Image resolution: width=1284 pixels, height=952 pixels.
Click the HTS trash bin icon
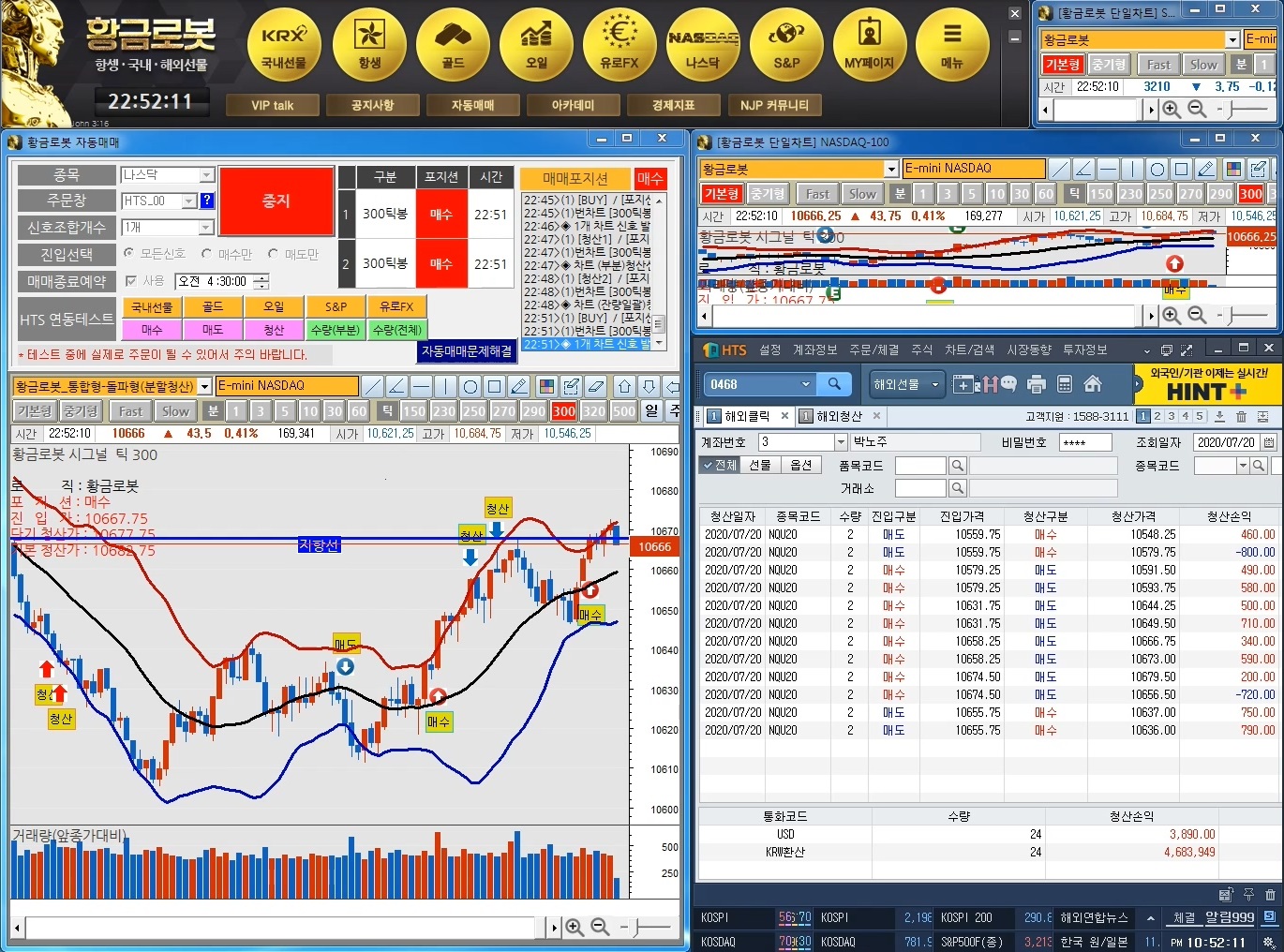coord(1241,416)
